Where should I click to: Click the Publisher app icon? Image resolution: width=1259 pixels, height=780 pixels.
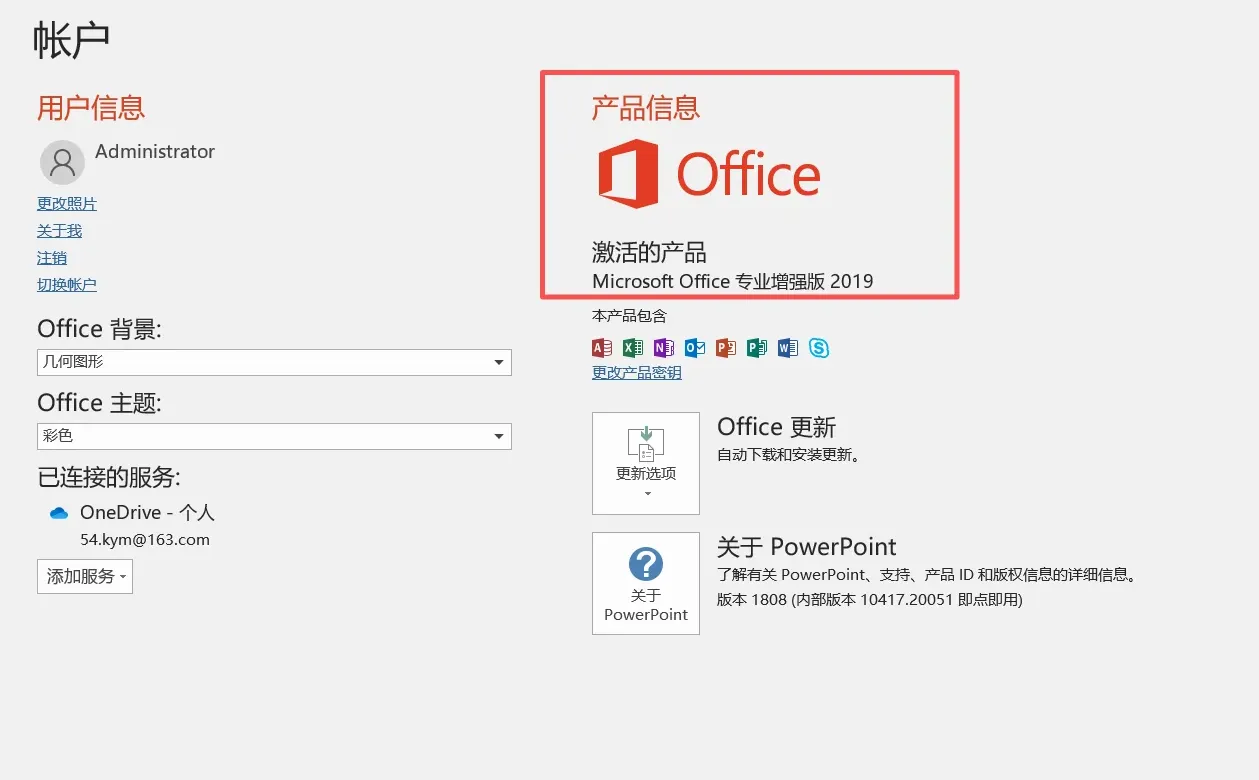click(x=756, y=348)
